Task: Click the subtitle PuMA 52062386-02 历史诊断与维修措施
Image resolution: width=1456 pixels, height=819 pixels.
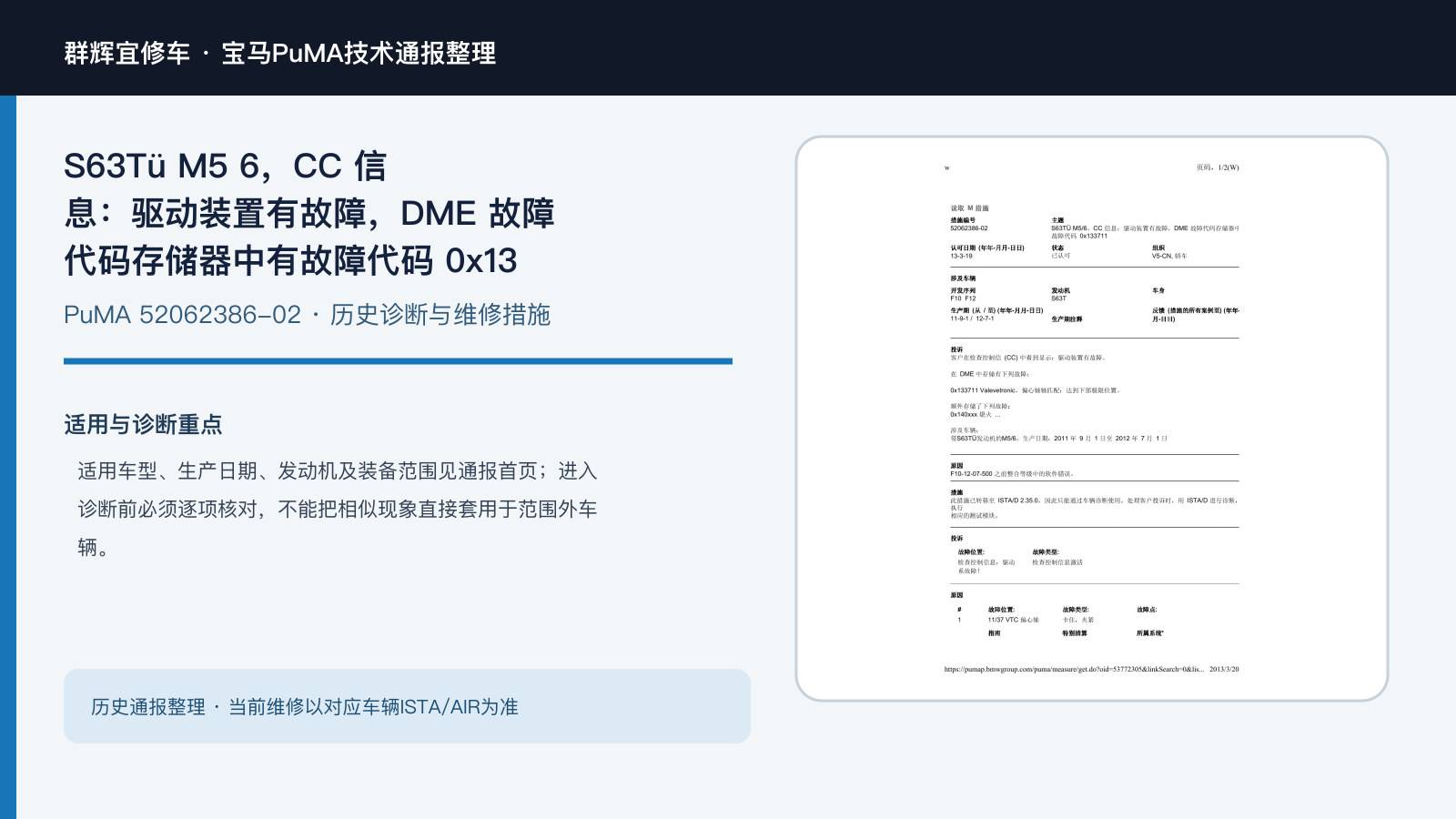Action: pyautogui.click(x=308, y=315)
